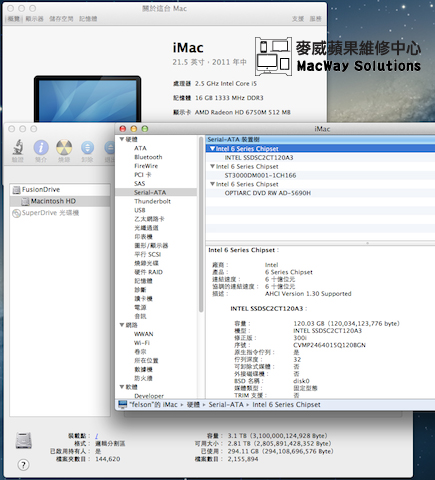Collapse the chipset above OPTIARC DVD drive
This screenshot has height=480, width=435.
click(x=212, y=184)
